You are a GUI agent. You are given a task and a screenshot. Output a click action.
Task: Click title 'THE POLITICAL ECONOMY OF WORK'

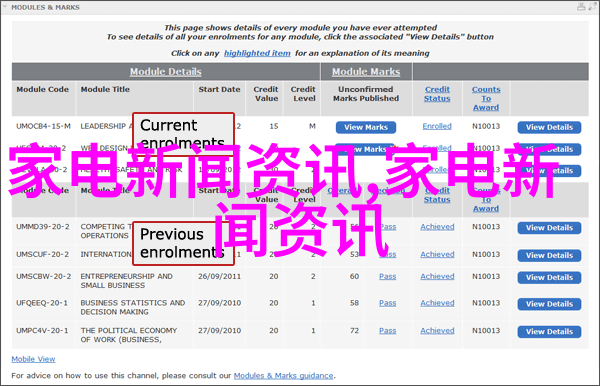click(x=129, y=335)
